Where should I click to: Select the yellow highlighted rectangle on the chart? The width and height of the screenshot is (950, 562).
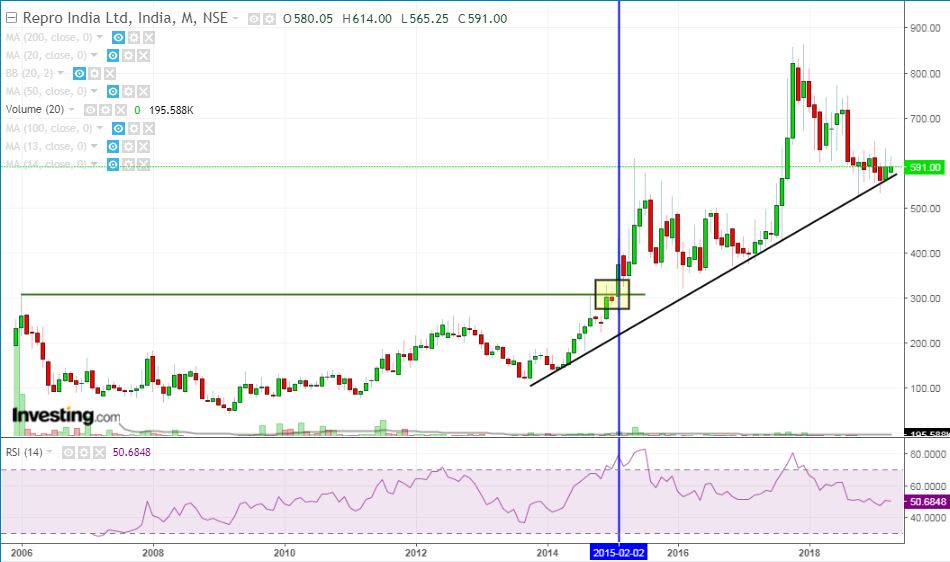click(x=612, y=294)
